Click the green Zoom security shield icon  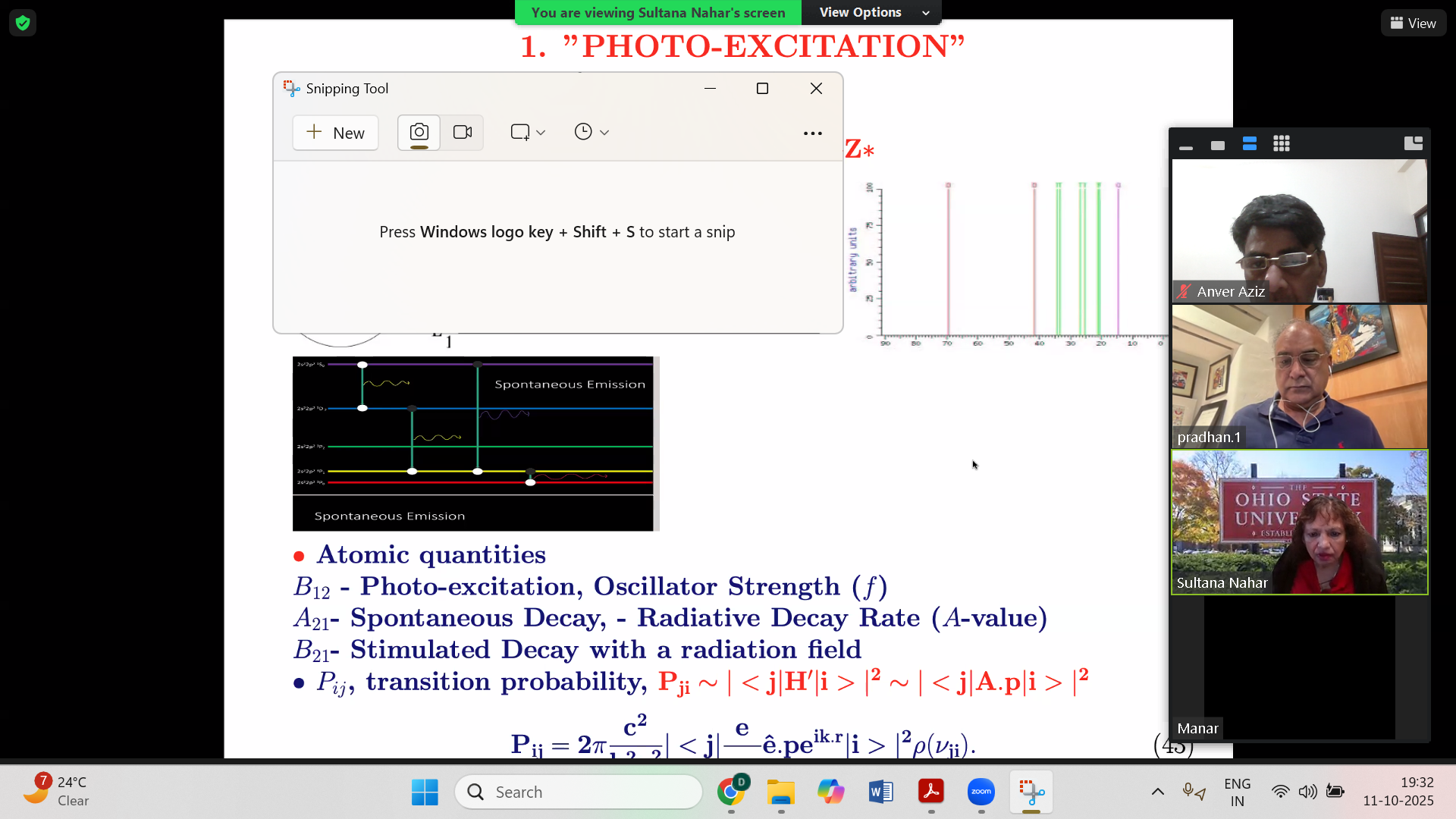coord(23,23)
